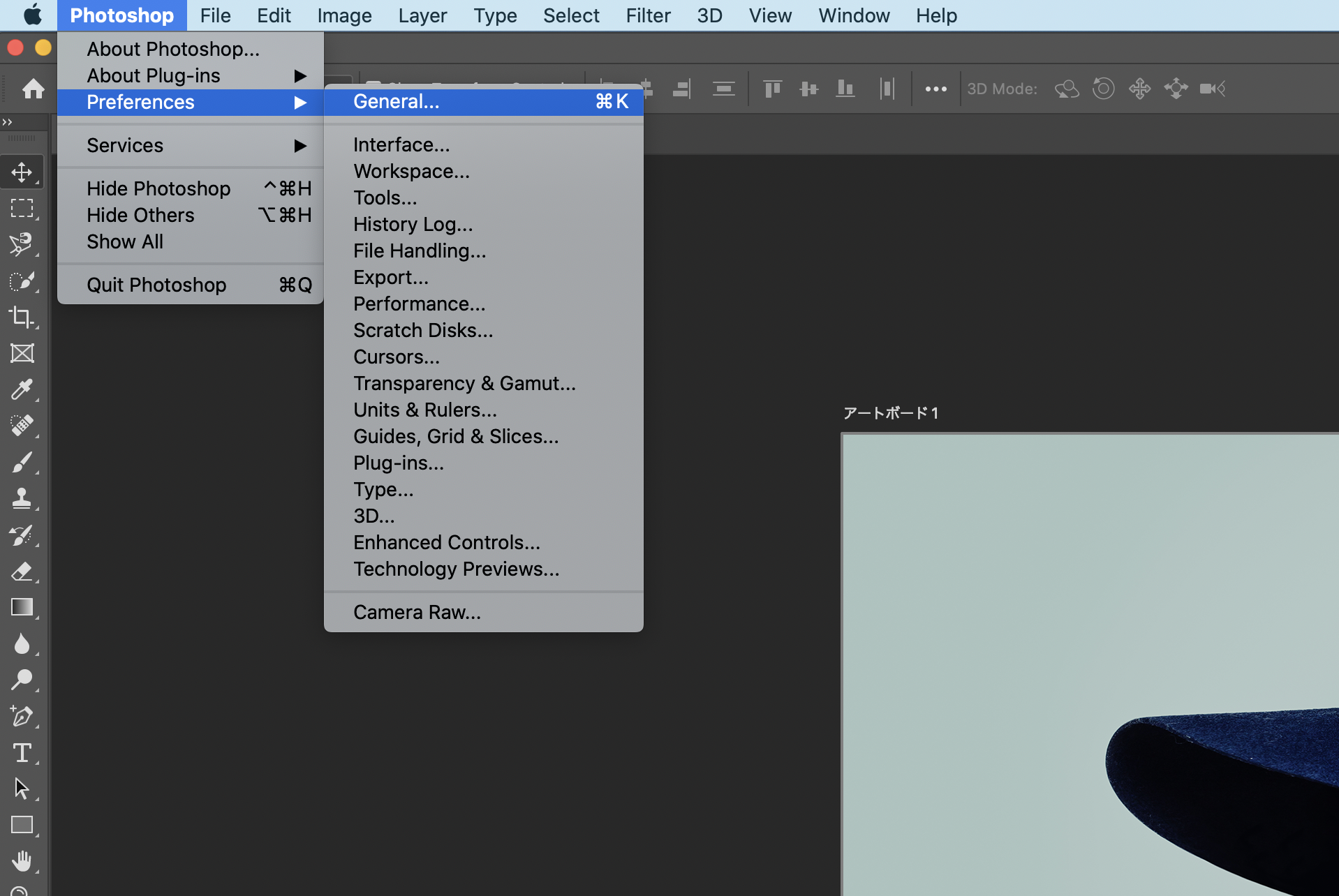Viewport: 1339px width, 896px height.
Task: Select the Horizontal Type tool
Action: point(22,753)
